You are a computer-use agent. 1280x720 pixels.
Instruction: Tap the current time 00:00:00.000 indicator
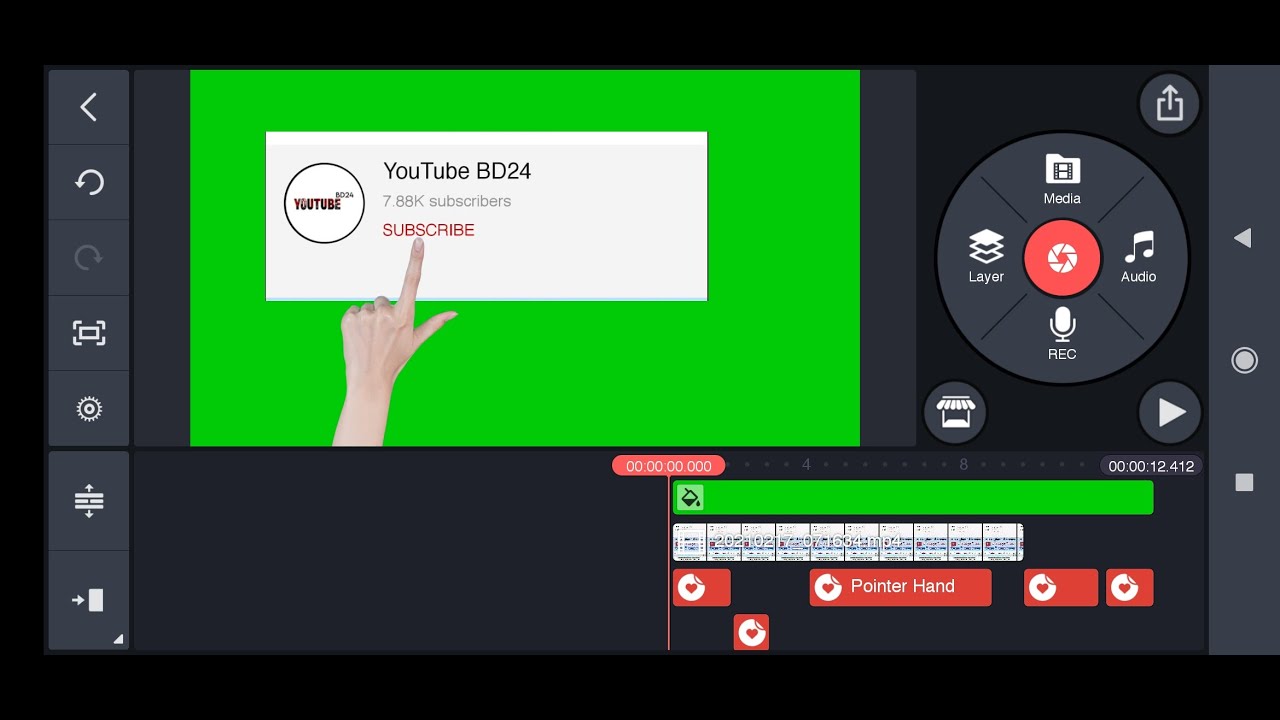[x=669, y=466]
